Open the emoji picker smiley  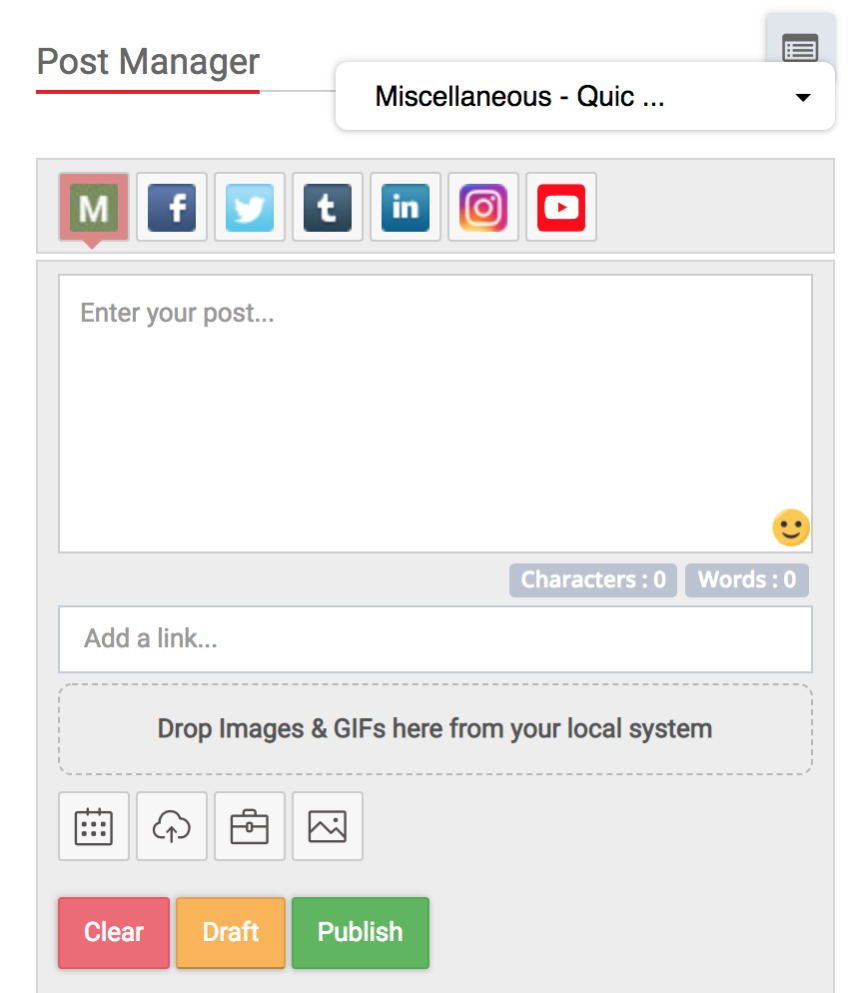(x=790, y=527)
